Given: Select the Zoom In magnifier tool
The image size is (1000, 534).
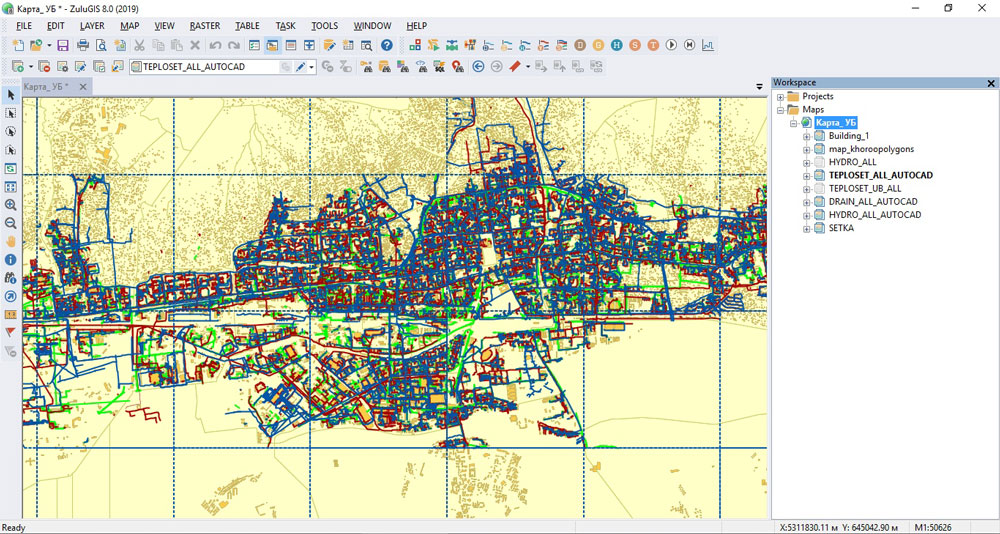Looking at the screenshot, I should 11,205.
